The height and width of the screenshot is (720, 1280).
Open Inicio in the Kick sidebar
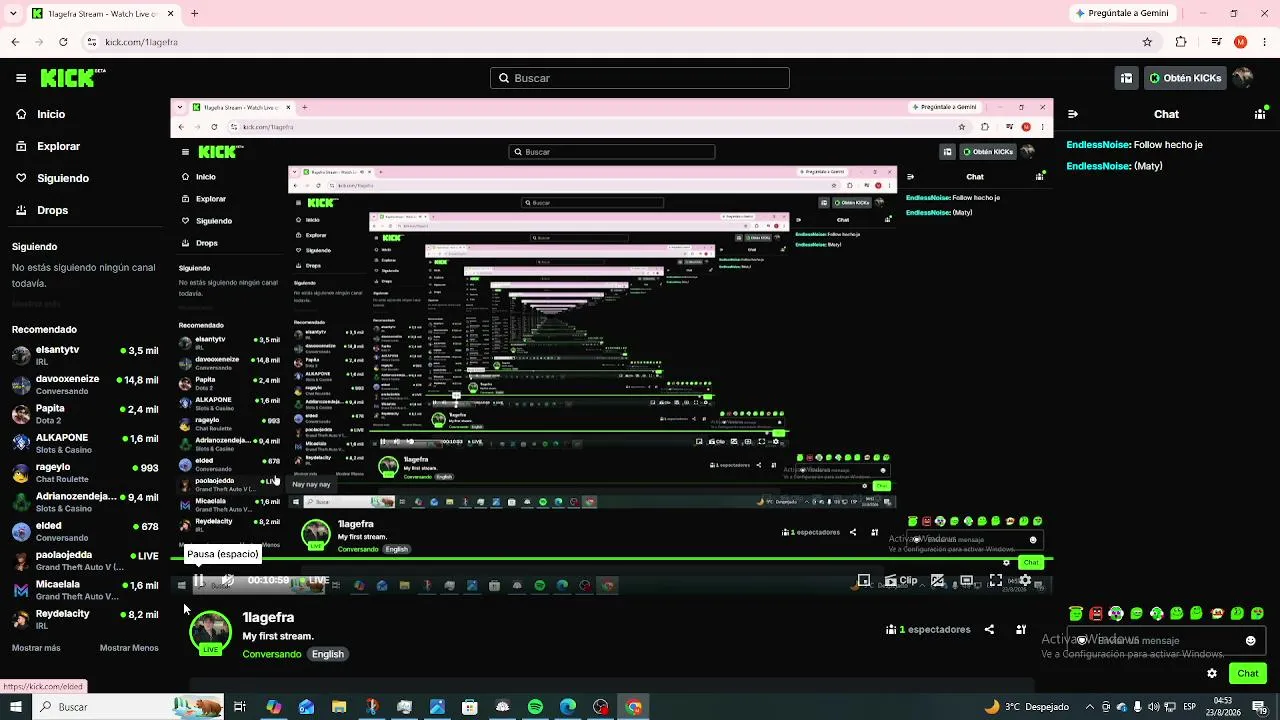click(x=40, y=114)
